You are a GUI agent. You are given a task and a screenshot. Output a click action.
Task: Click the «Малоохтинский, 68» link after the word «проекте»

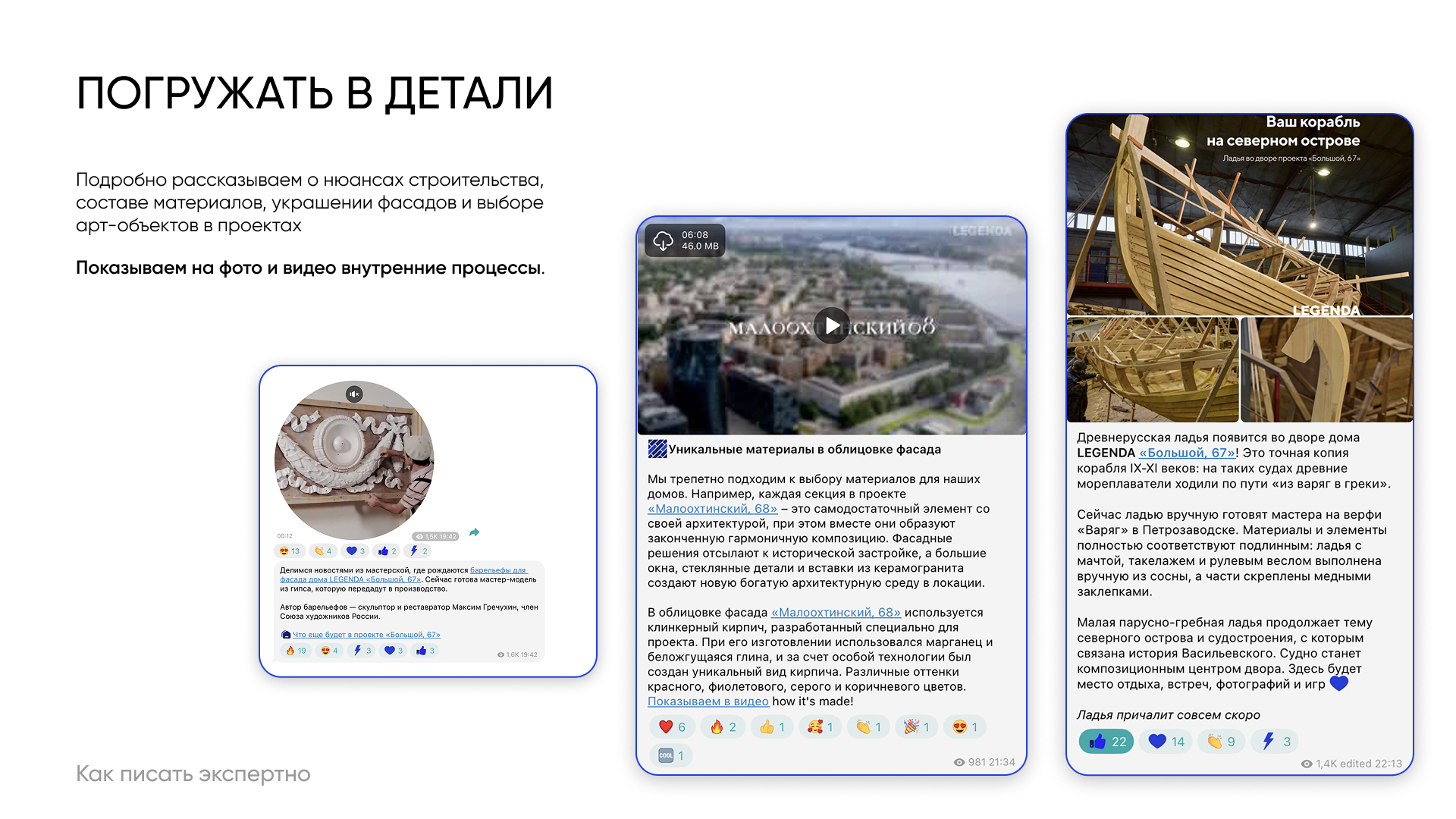point(712,509)
